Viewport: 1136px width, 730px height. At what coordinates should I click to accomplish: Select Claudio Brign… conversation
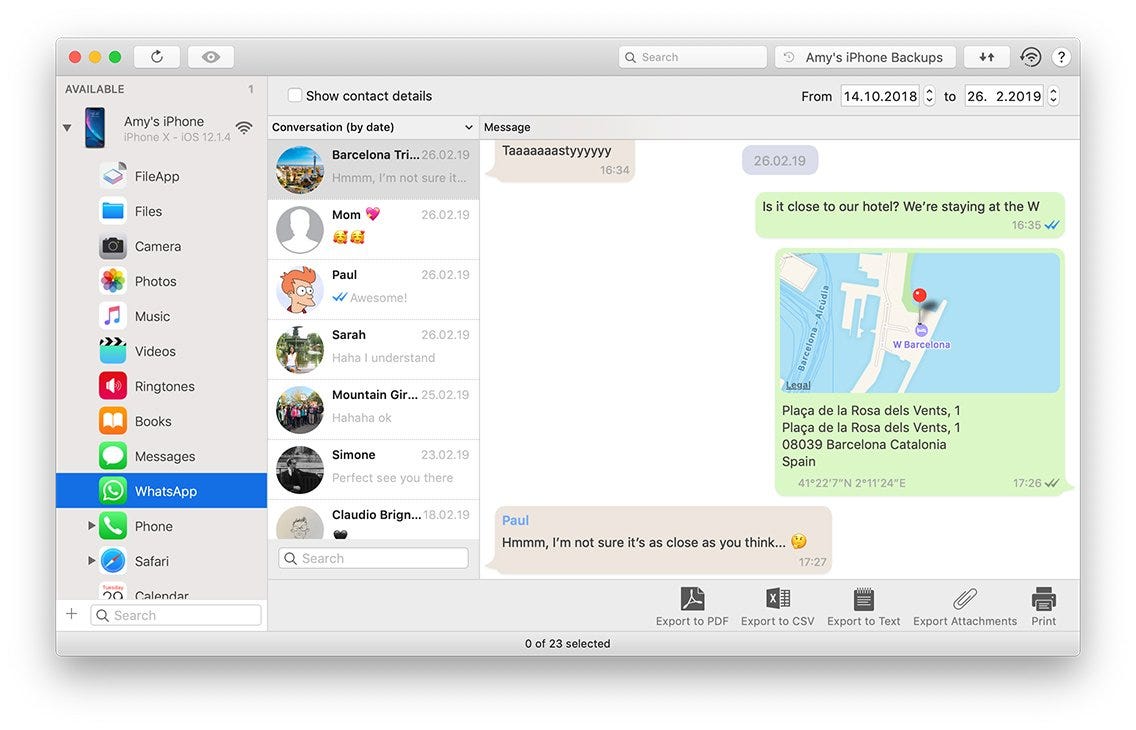pyautogui.click(x=373, y=520)
